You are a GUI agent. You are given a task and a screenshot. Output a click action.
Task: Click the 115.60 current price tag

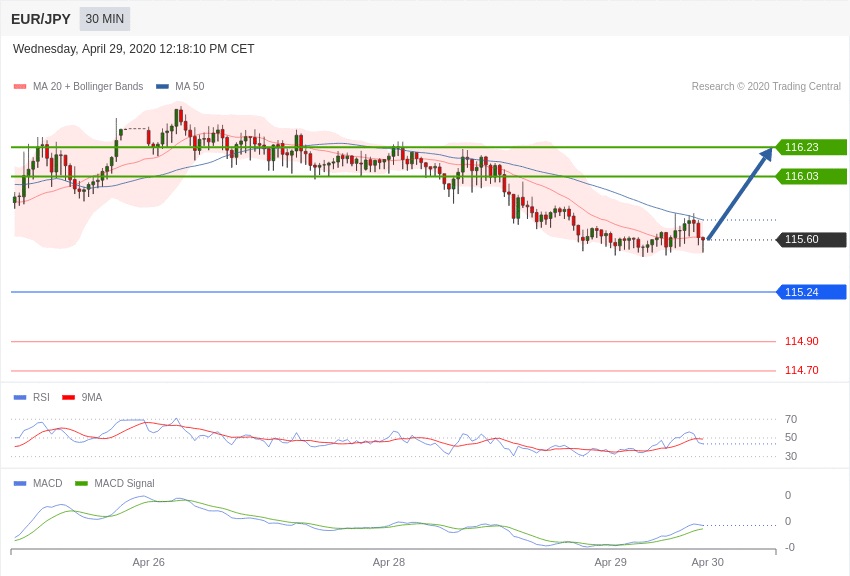pyautogui.click(x=811, y=240)
